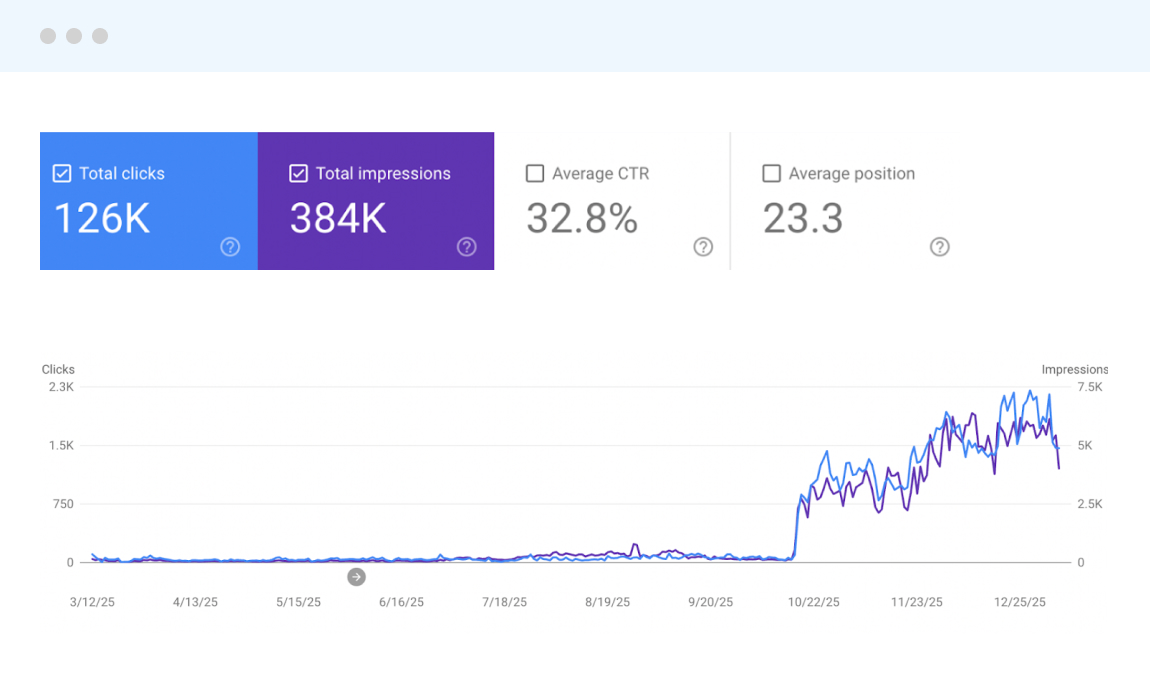This screenshot has height=692, width=1150.
Task: Click the 12/25/25 date label
Action: pos(1019,602)
